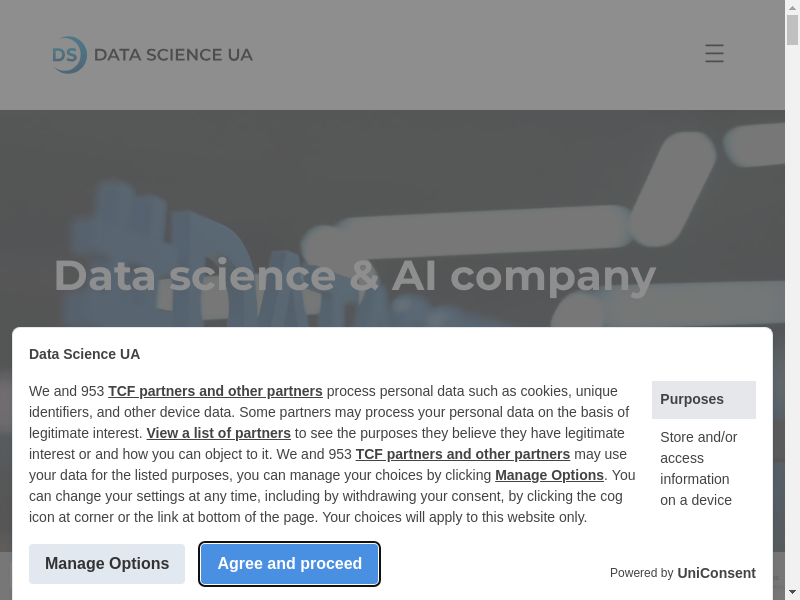
Task: Click the inline Manage Options text link
Action: point(549,475)
